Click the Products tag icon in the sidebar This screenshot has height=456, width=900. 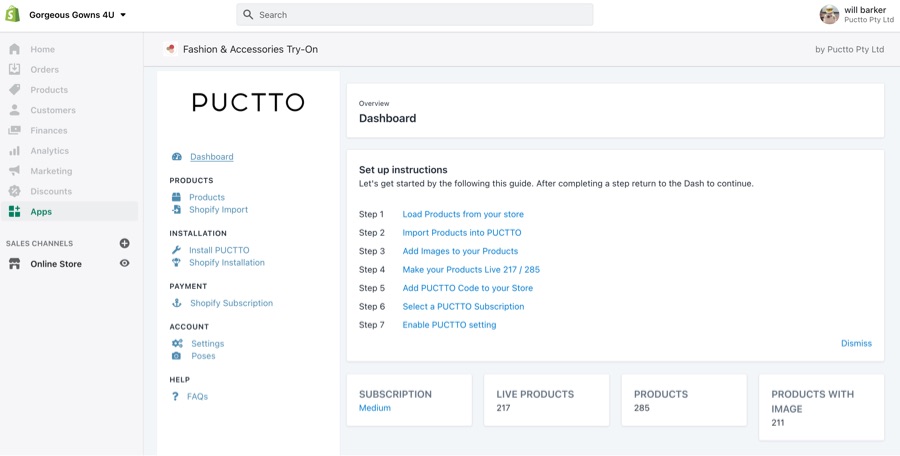(15, 90)
